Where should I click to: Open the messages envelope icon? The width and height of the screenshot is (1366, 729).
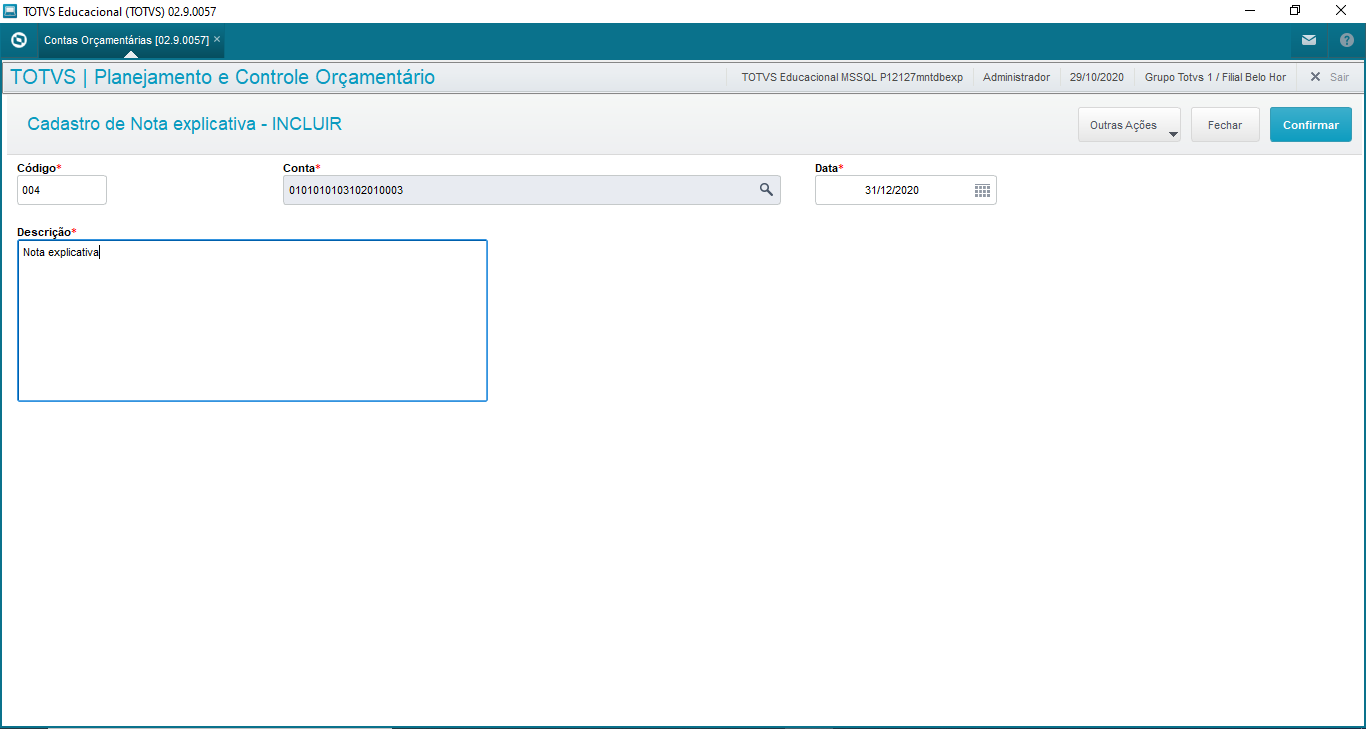click(1309, 41)
